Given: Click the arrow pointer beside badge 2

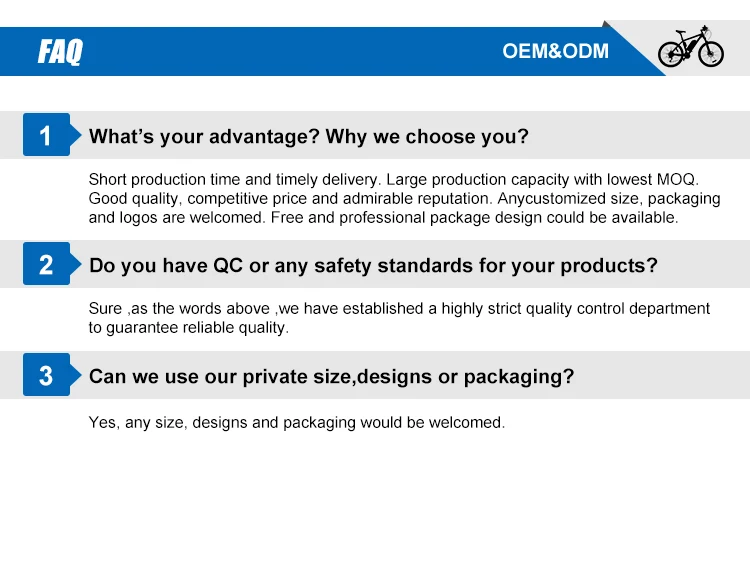Looking at the screenshot, I should pos(74,265).
